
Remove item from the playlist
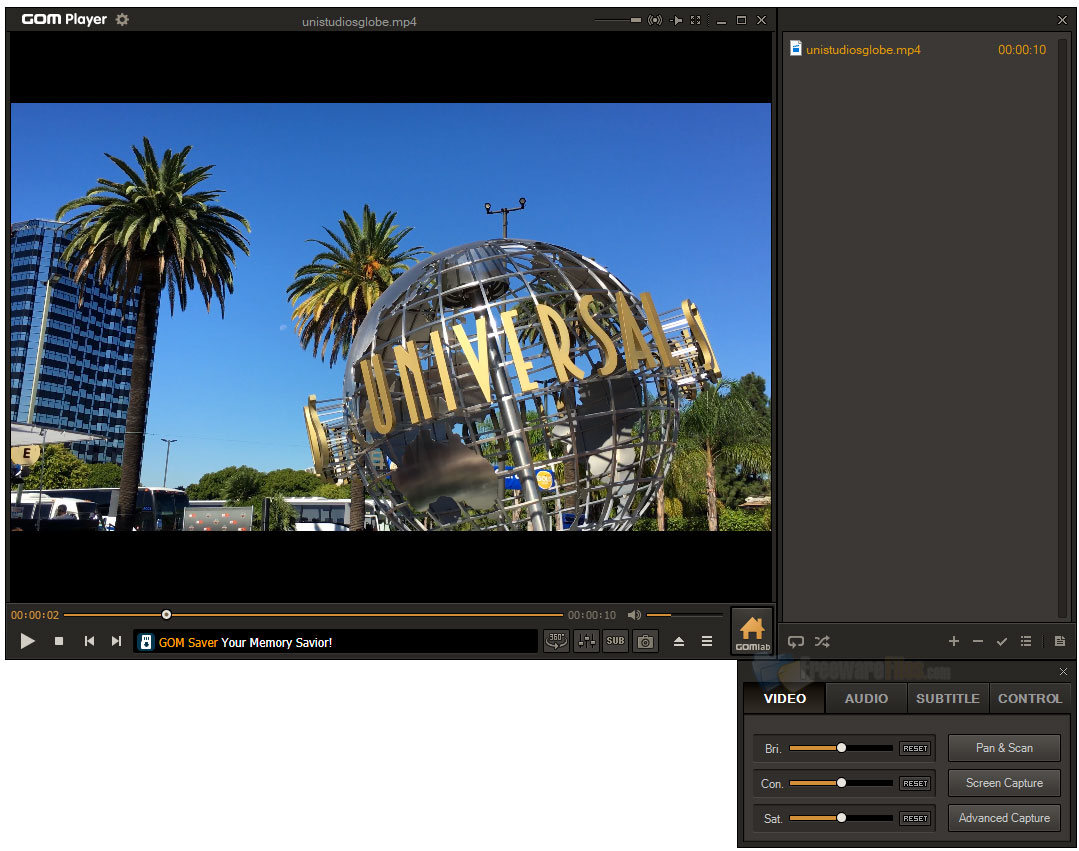[978, 641]
